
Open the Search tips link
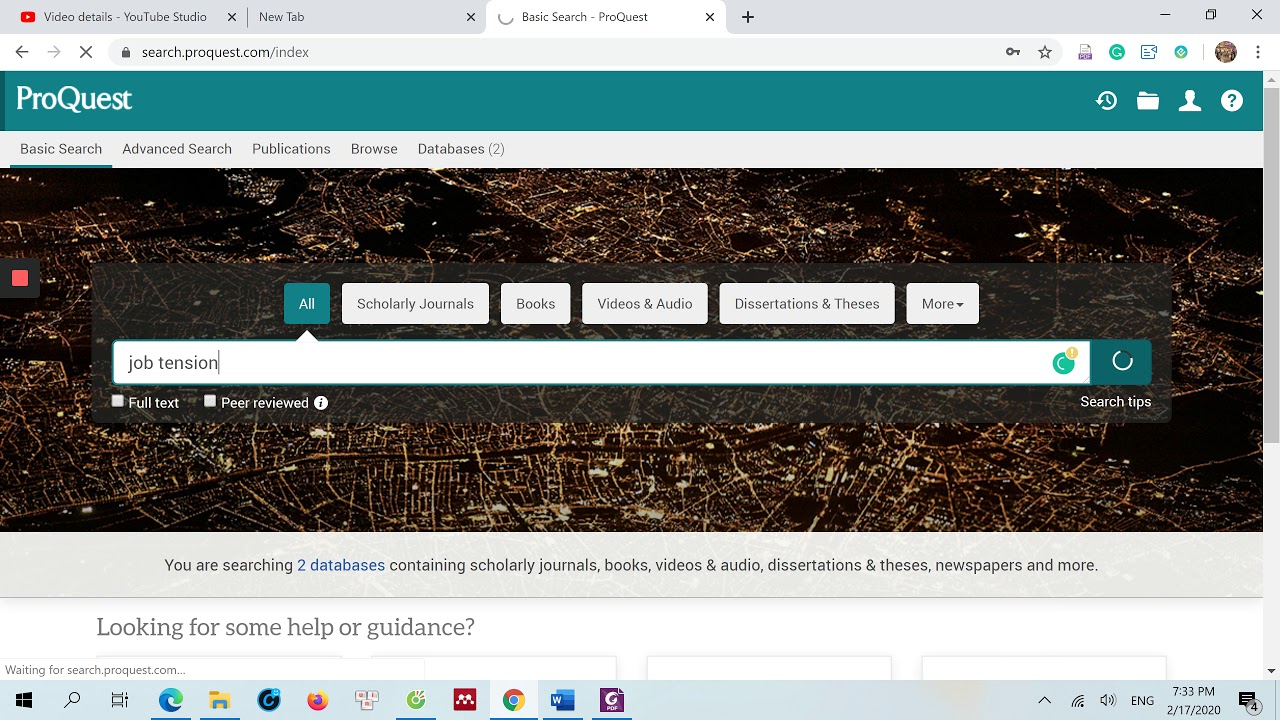click(1116, 402)
